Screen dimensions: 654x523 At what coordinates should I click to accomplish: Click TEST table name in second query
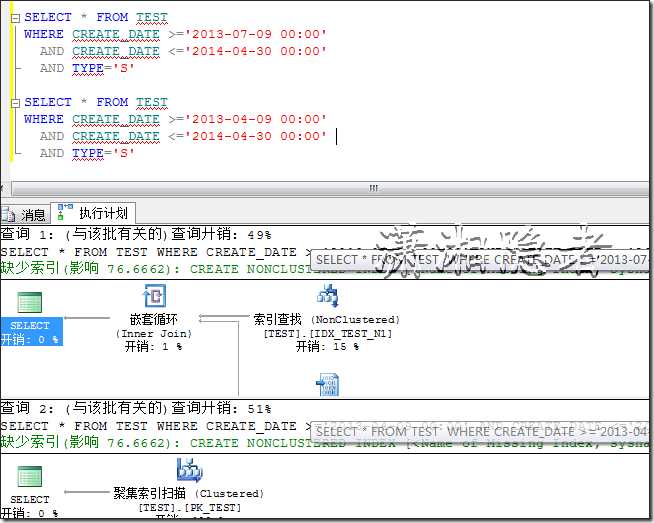pyautogui.click(x=152, y=103)
